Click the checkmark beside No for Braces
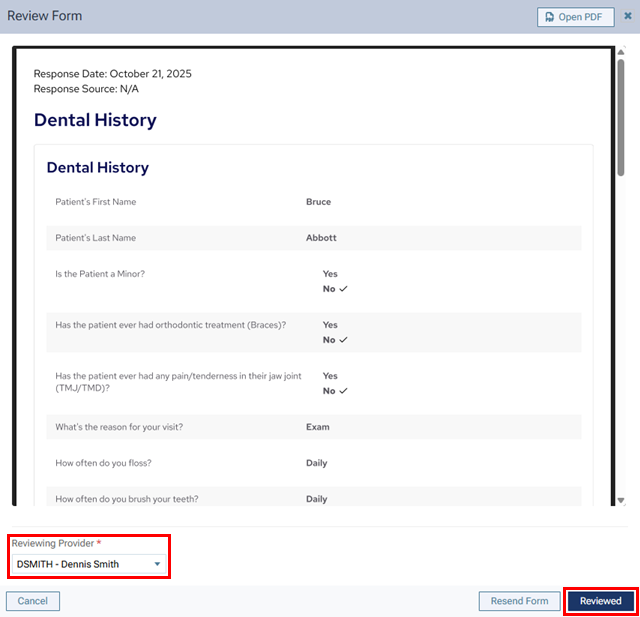The image size is (640, 617). pyautogui.click(x=343, y=340)
